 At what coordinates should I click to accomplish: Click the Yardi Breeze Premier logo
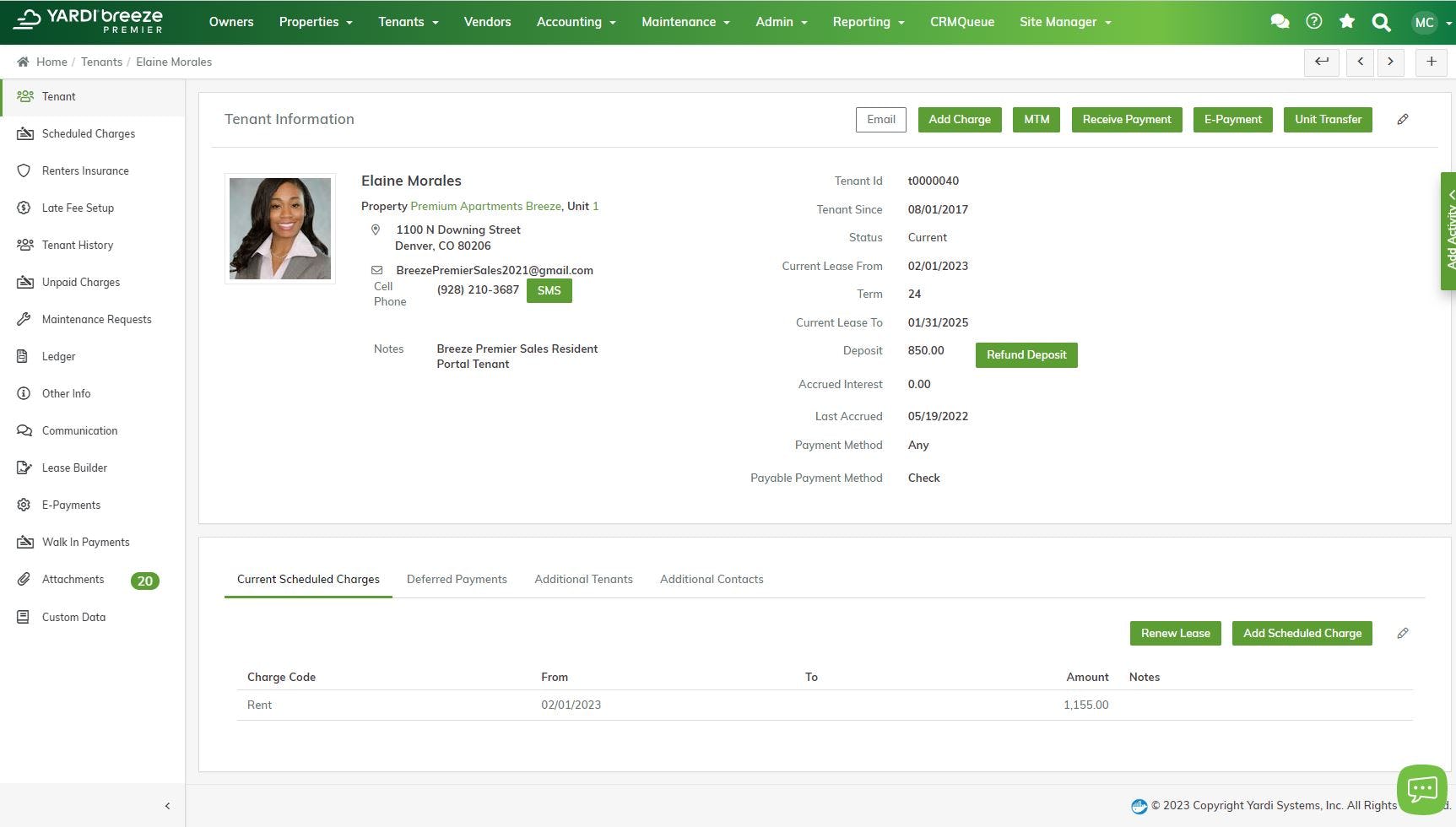click(89, 21)
